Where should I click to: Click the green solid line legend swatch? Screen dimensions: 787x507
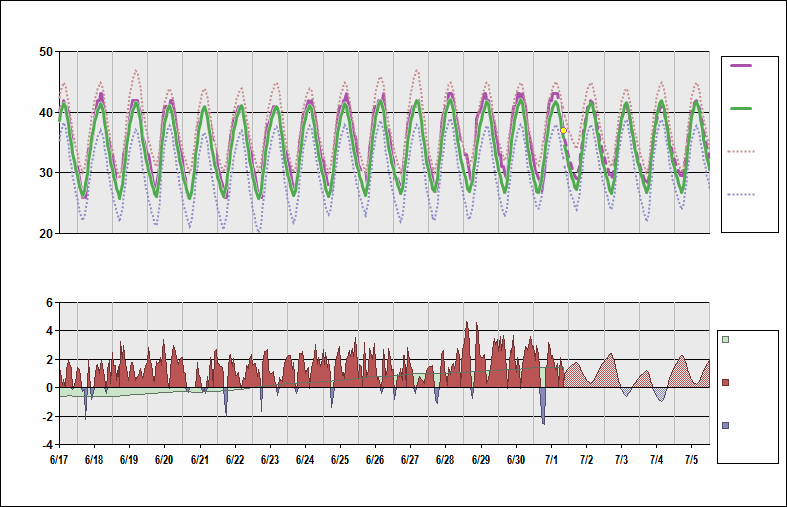coord(741,108)
